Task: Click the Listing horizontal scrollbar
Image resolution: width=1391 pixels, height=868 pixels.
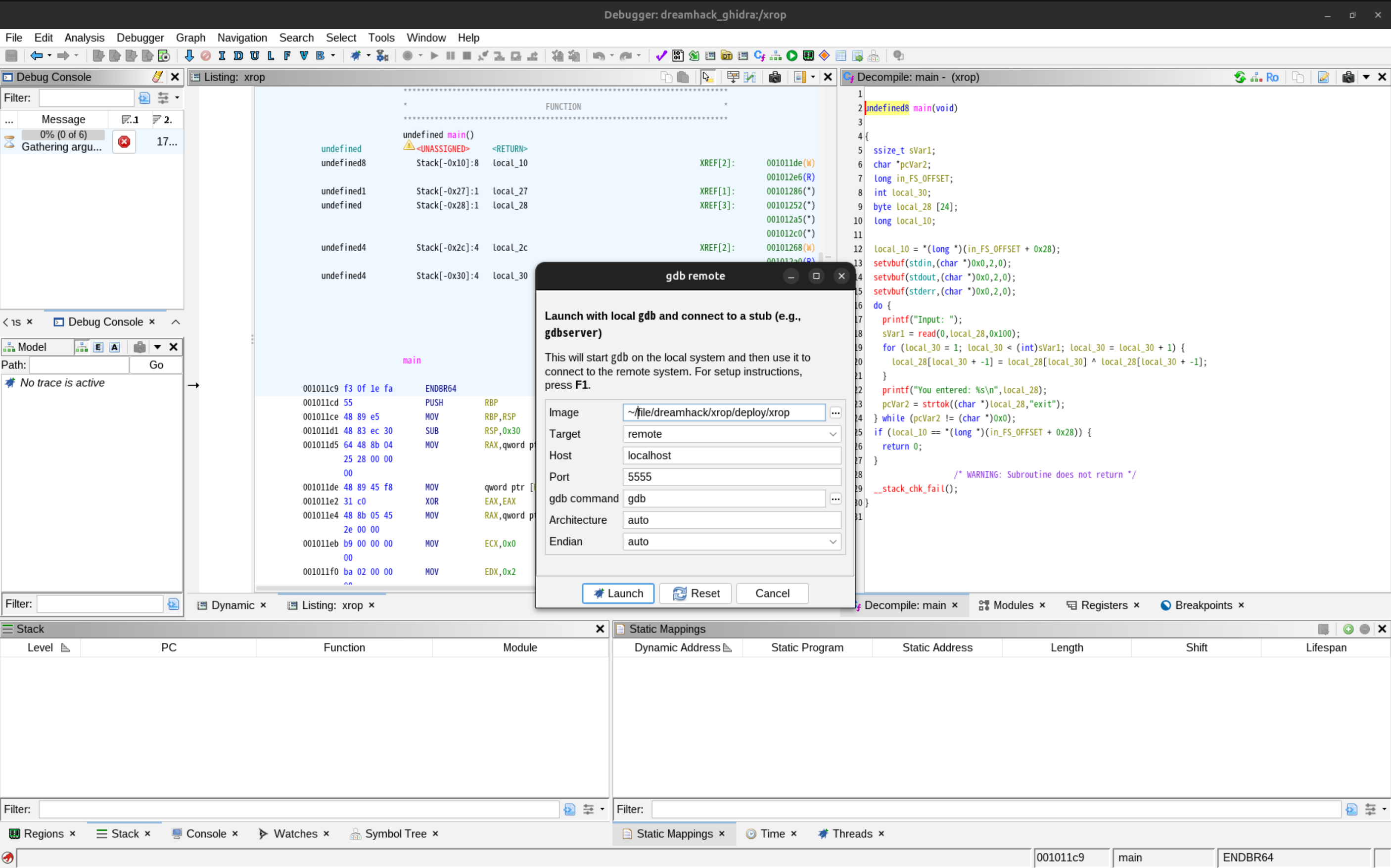Action: [395, 588]
